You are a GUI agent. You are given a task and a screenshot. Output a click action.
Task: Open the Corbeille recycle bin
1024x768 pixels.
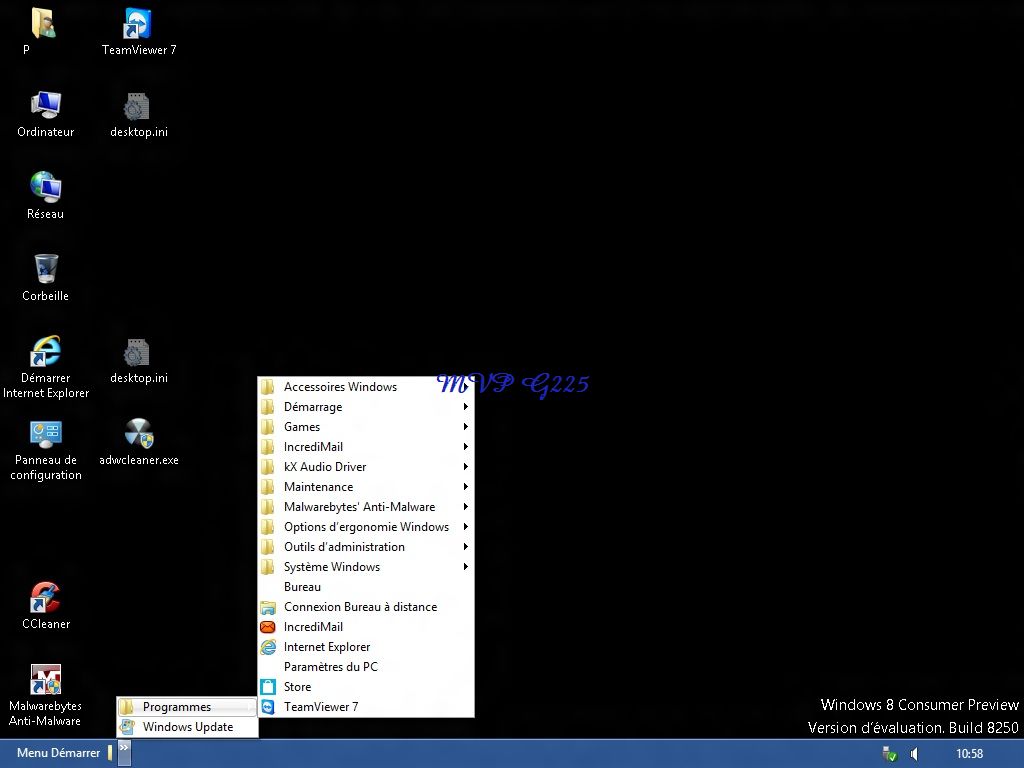(x=45, y=271)
